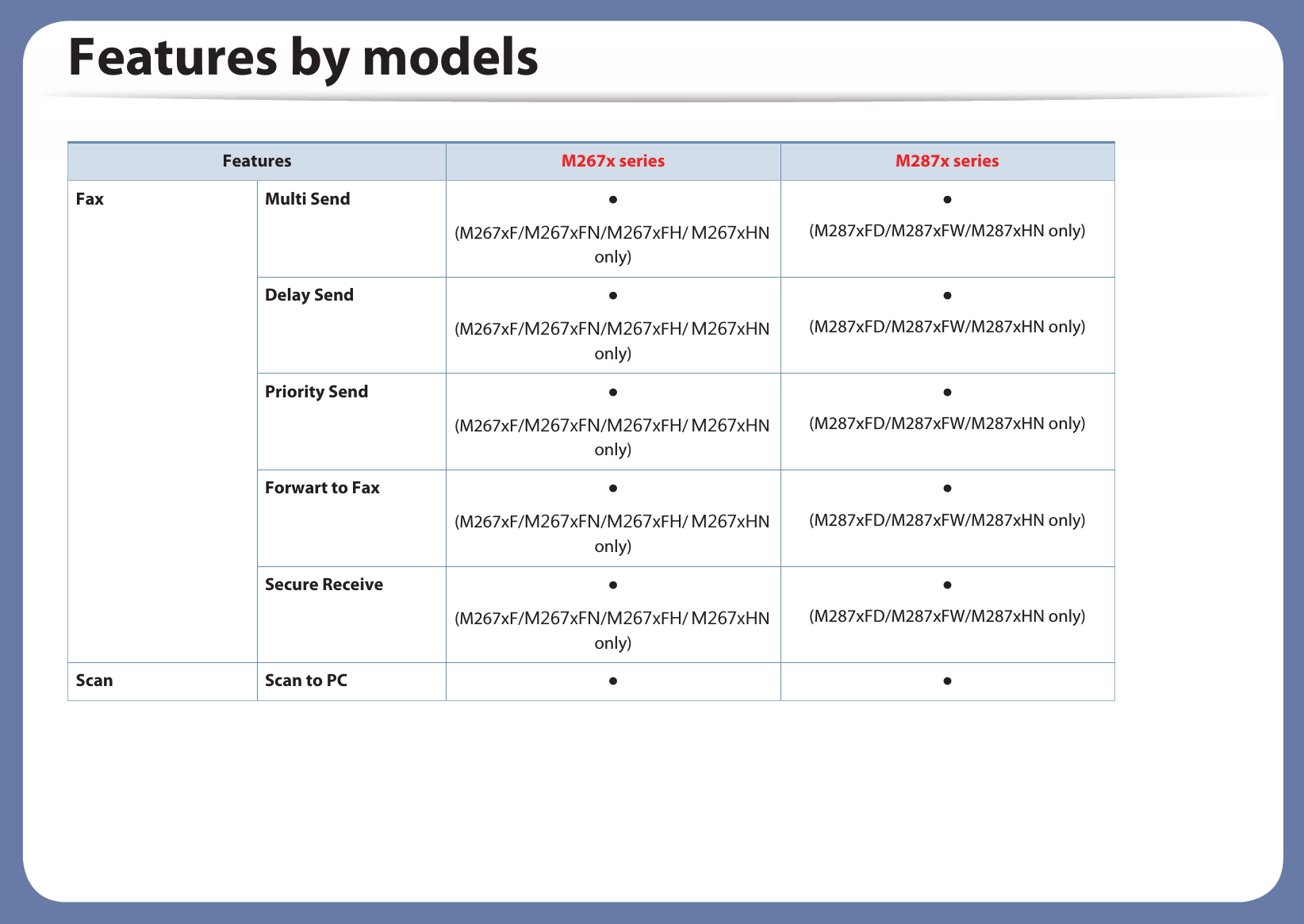Image resolution: width=1304 pixels, height=924 pixels.
Task: Select M287x model note in Multi Send row
Action: (947, 231)
